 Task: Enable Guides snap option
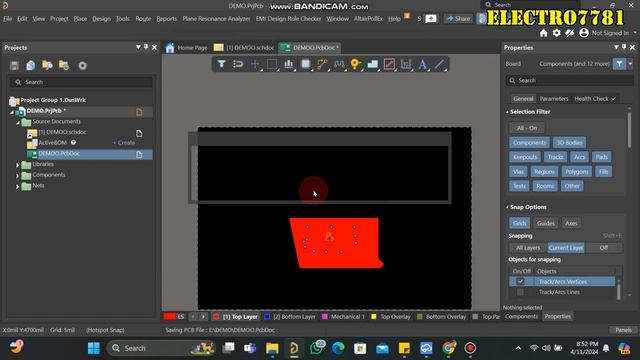(546, 223)
